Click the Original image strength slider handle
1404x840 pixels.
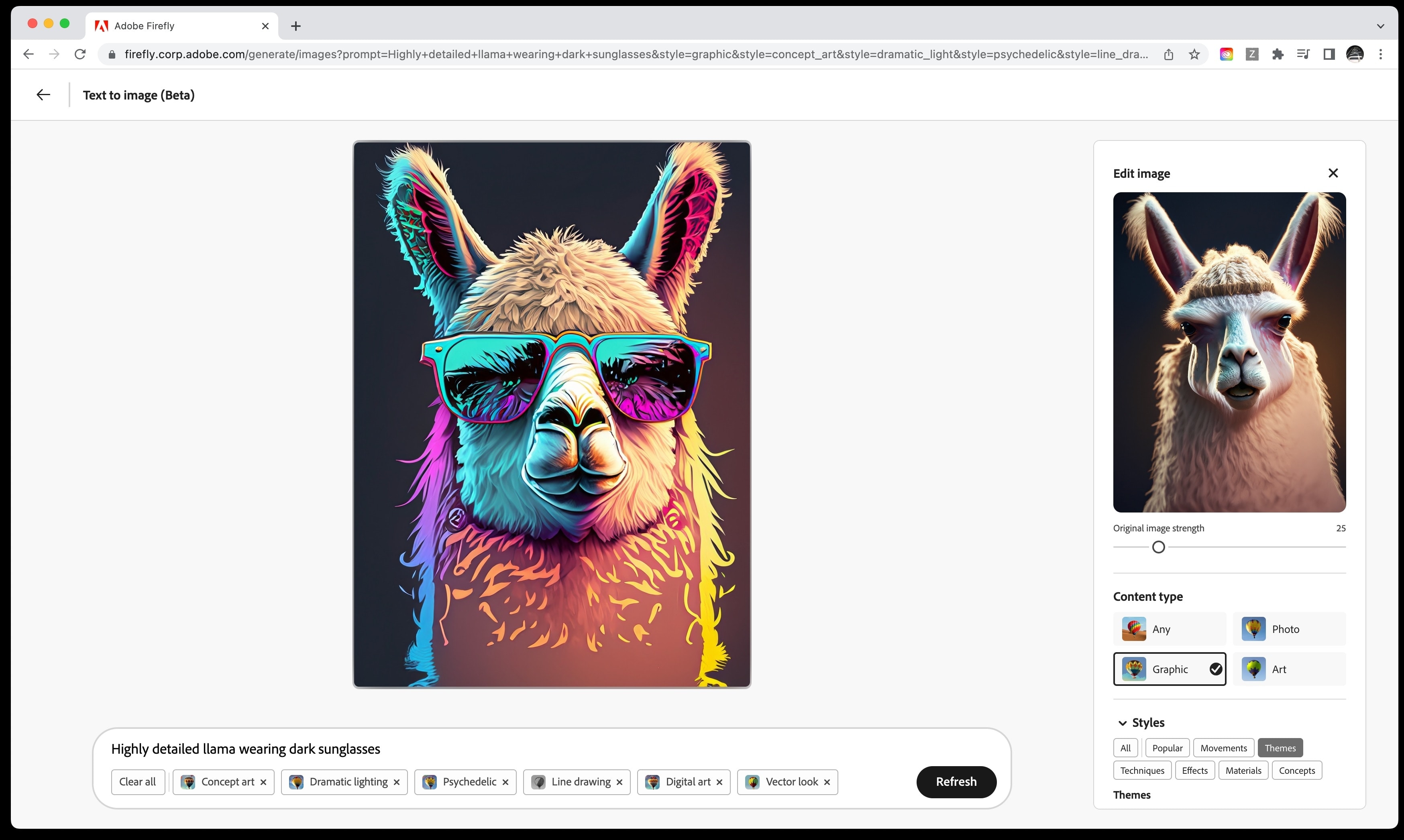(1158, 547)
